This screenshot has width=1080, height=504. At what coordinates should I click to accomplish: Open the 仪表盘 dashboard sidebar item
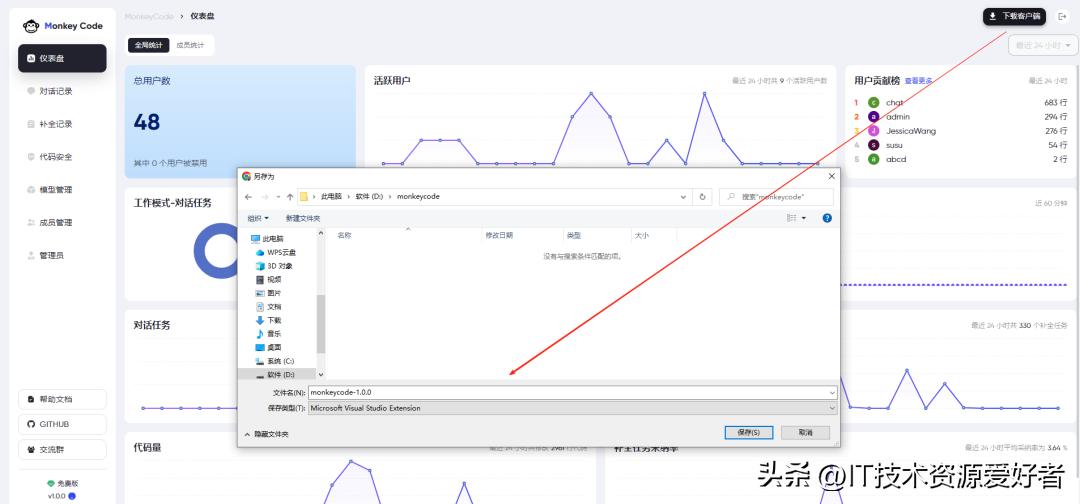point(62,59)
